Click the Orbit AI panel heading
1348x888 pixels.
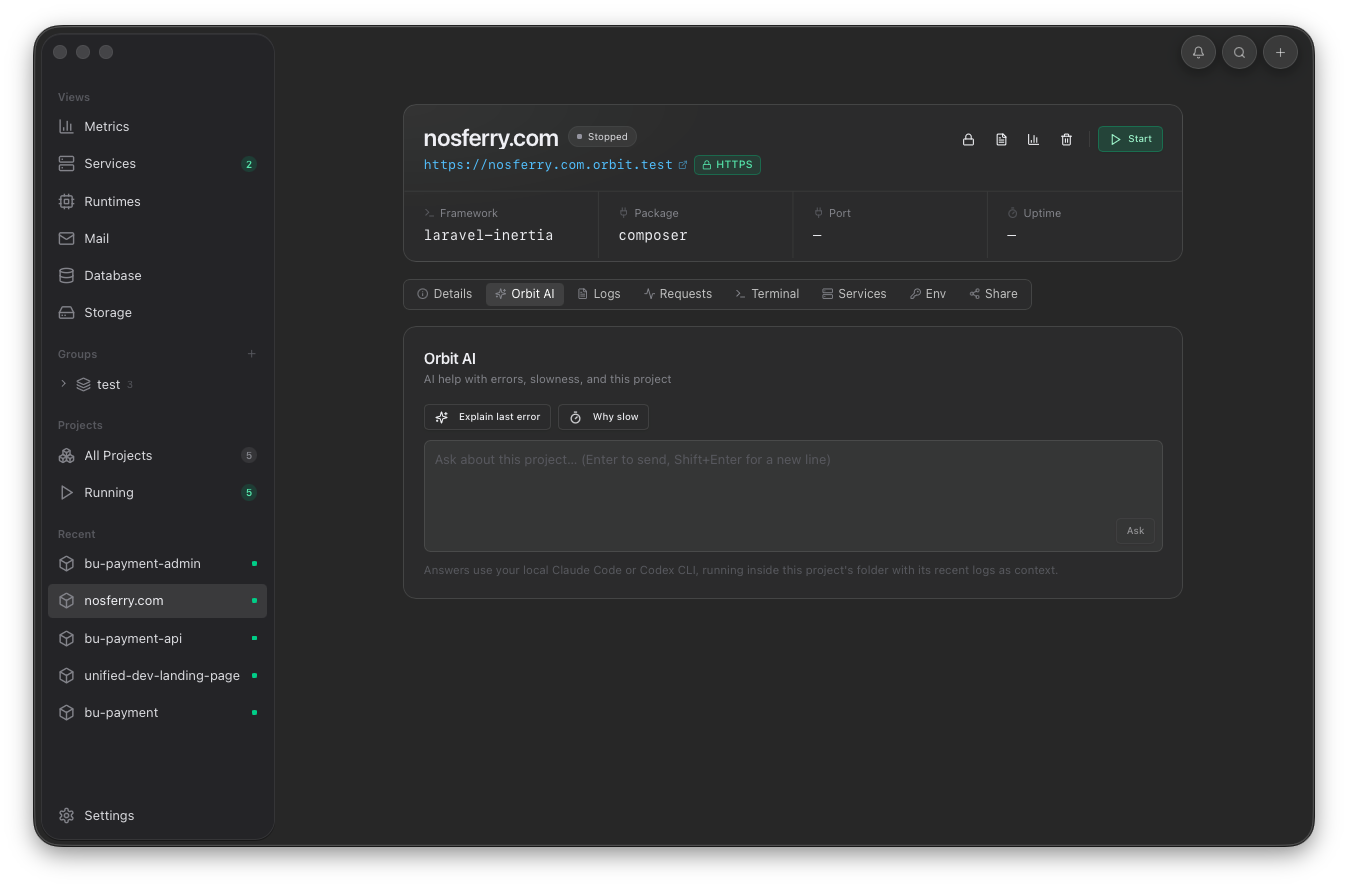450,359
